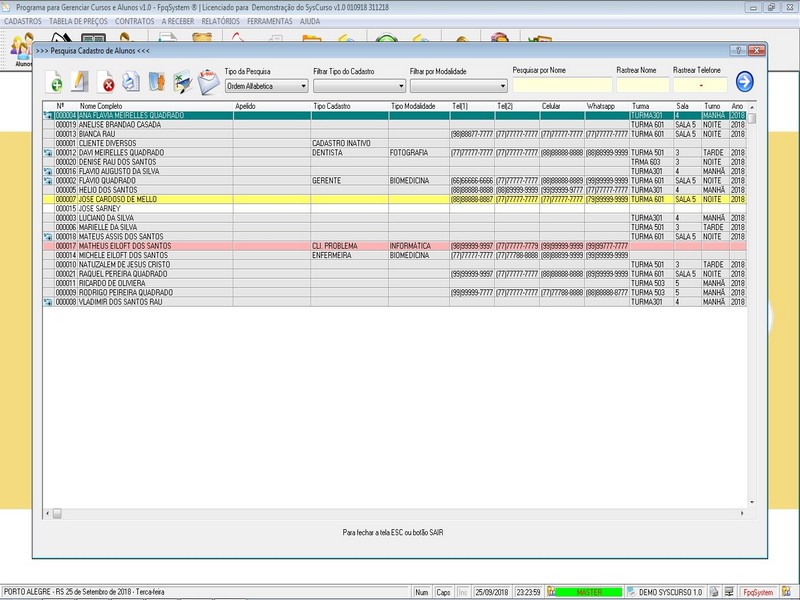Click the blue arrow search button
The width and height of the screenshot is (800, 600).
tap(744, 82)
